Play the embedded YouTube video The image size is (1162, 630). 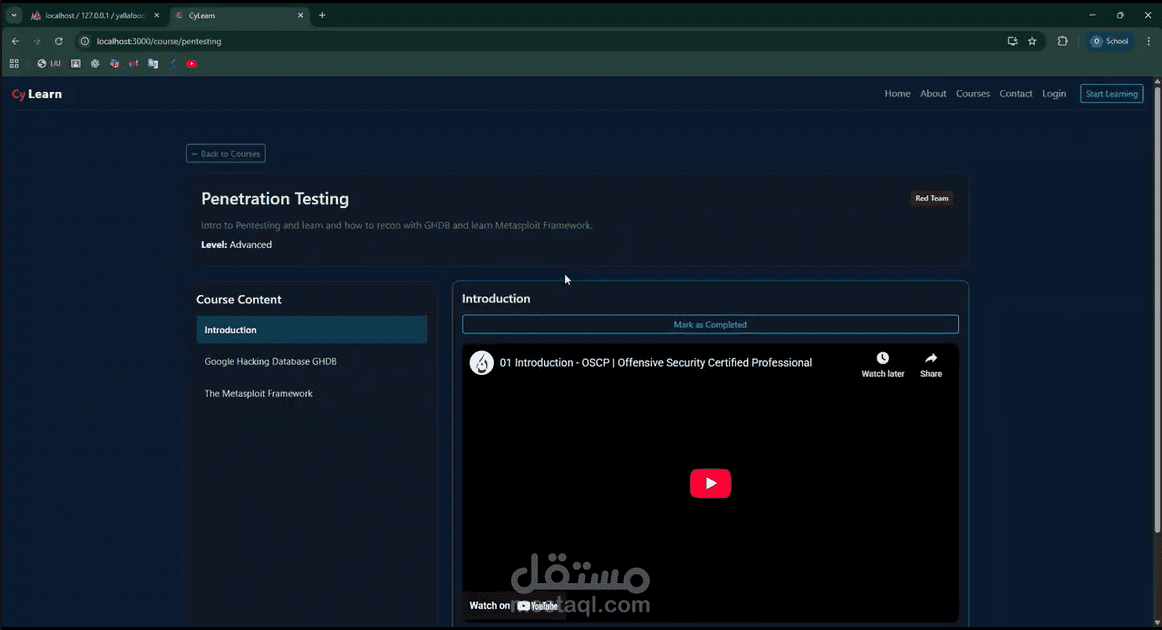[x=710, y=483]
